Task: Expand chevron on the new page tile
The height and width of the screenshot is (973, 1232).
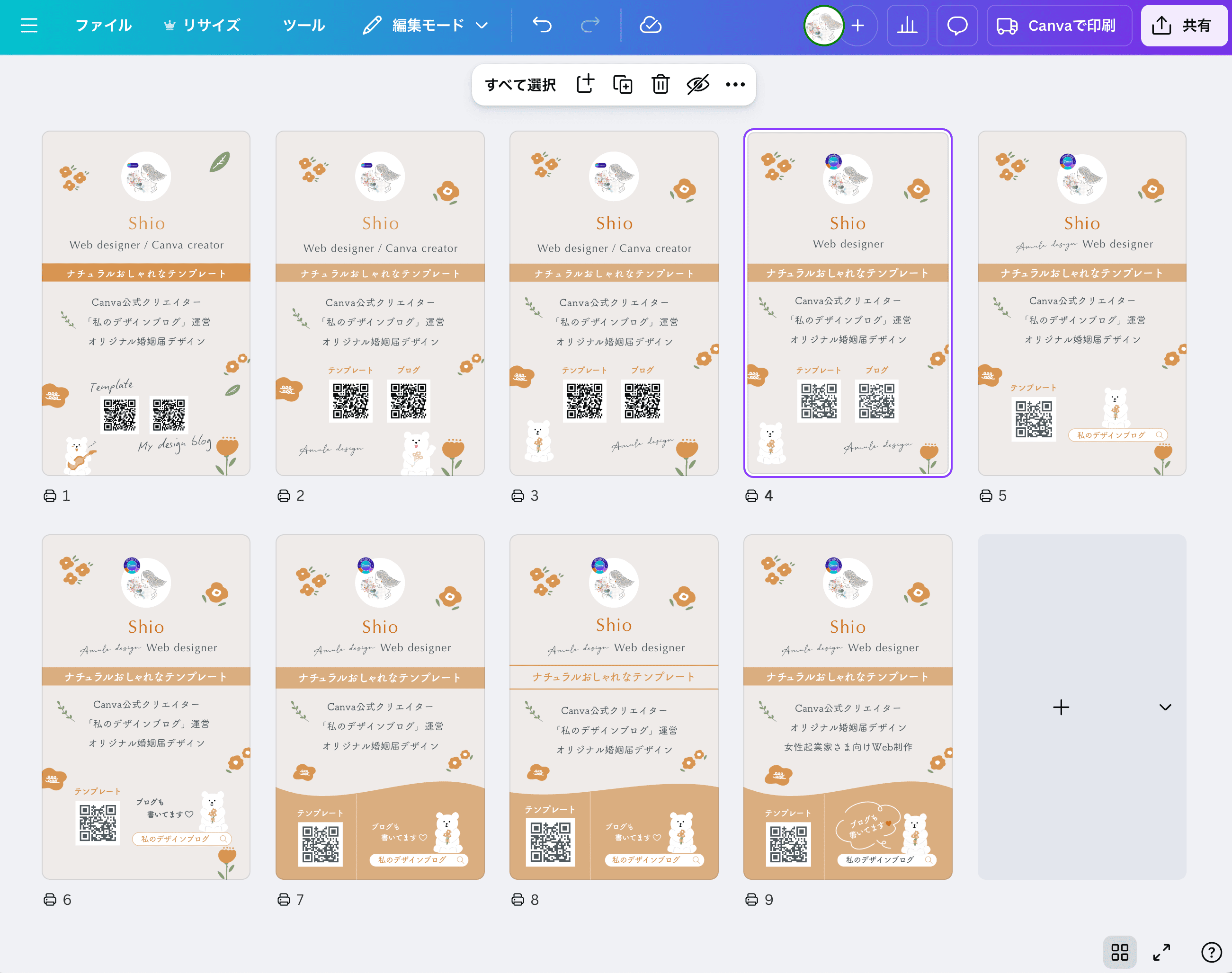Action: pos(1165,707)
